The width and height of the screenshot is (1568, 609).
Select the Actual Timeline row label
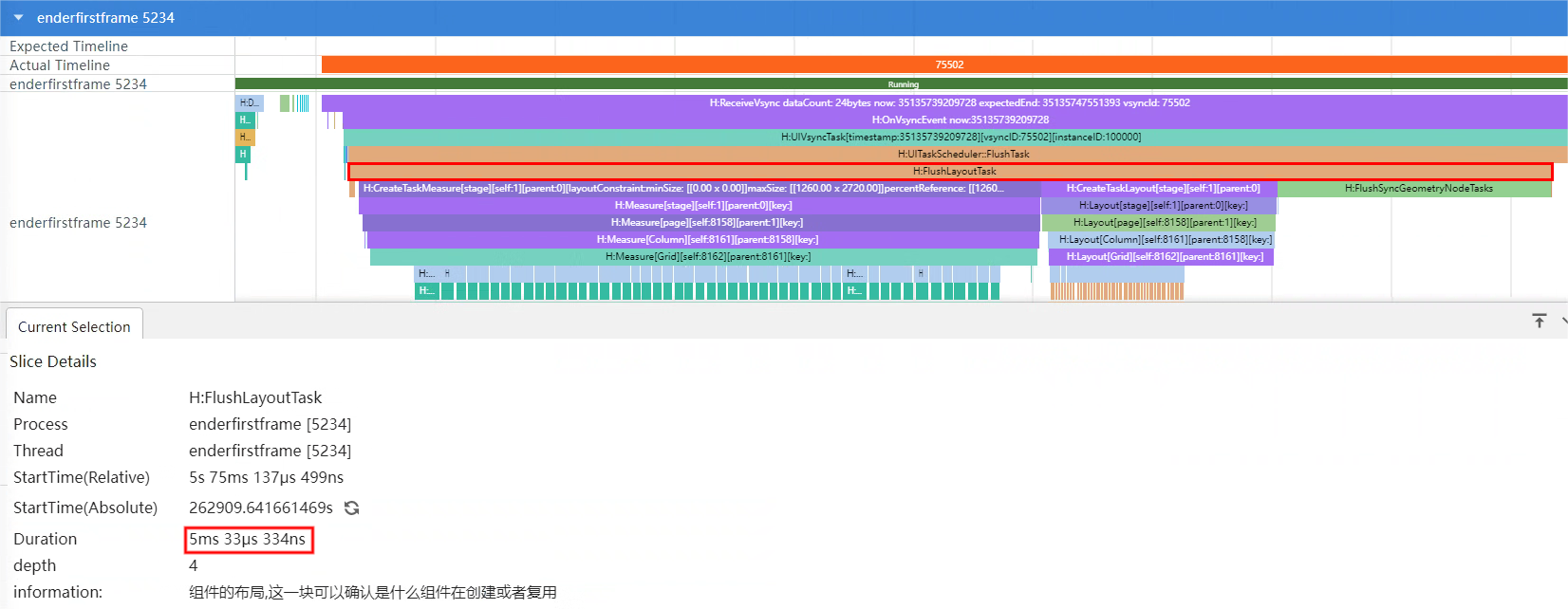[60, 65]
